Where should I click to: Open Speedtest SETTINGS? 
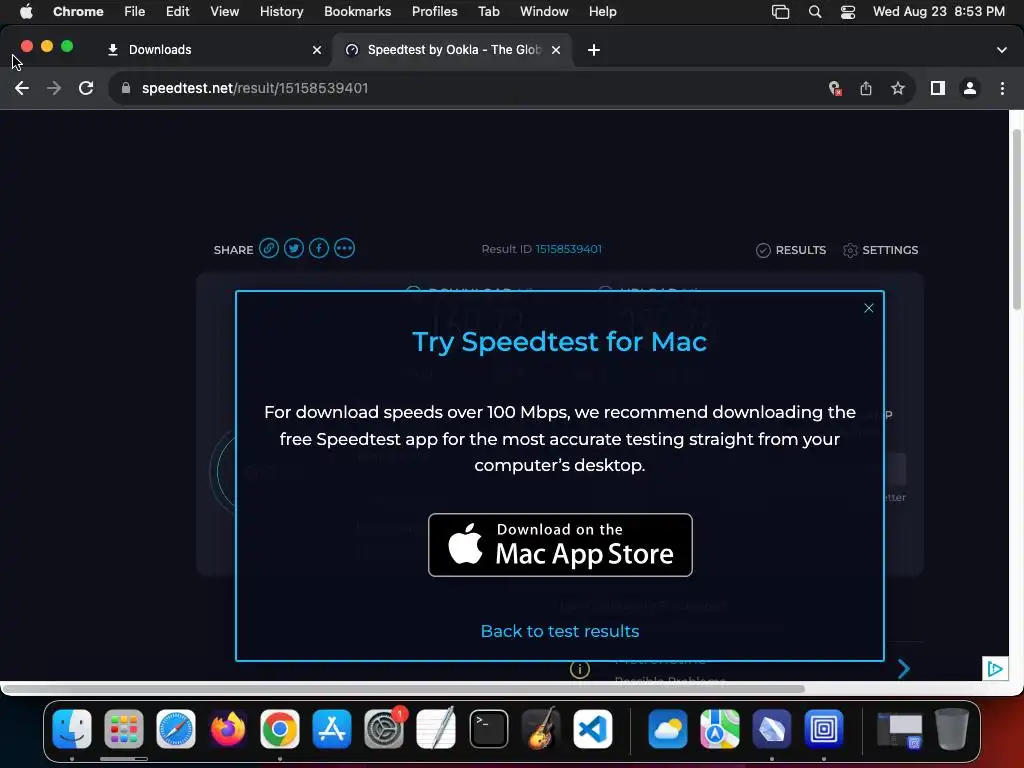coord(880,250)
